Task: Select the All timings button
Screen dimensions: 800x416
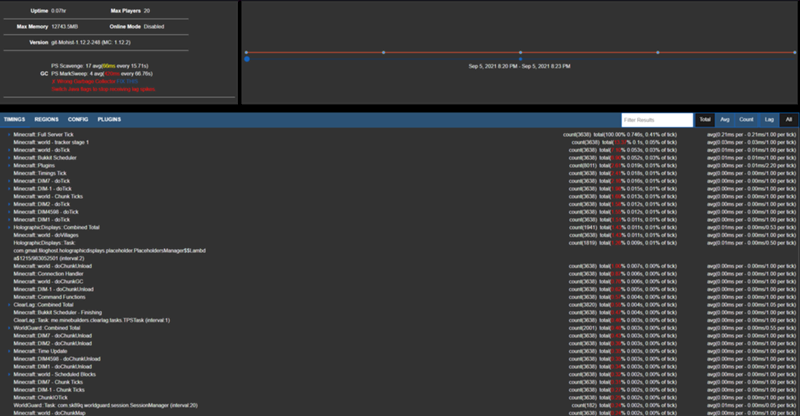Action: 788,119
